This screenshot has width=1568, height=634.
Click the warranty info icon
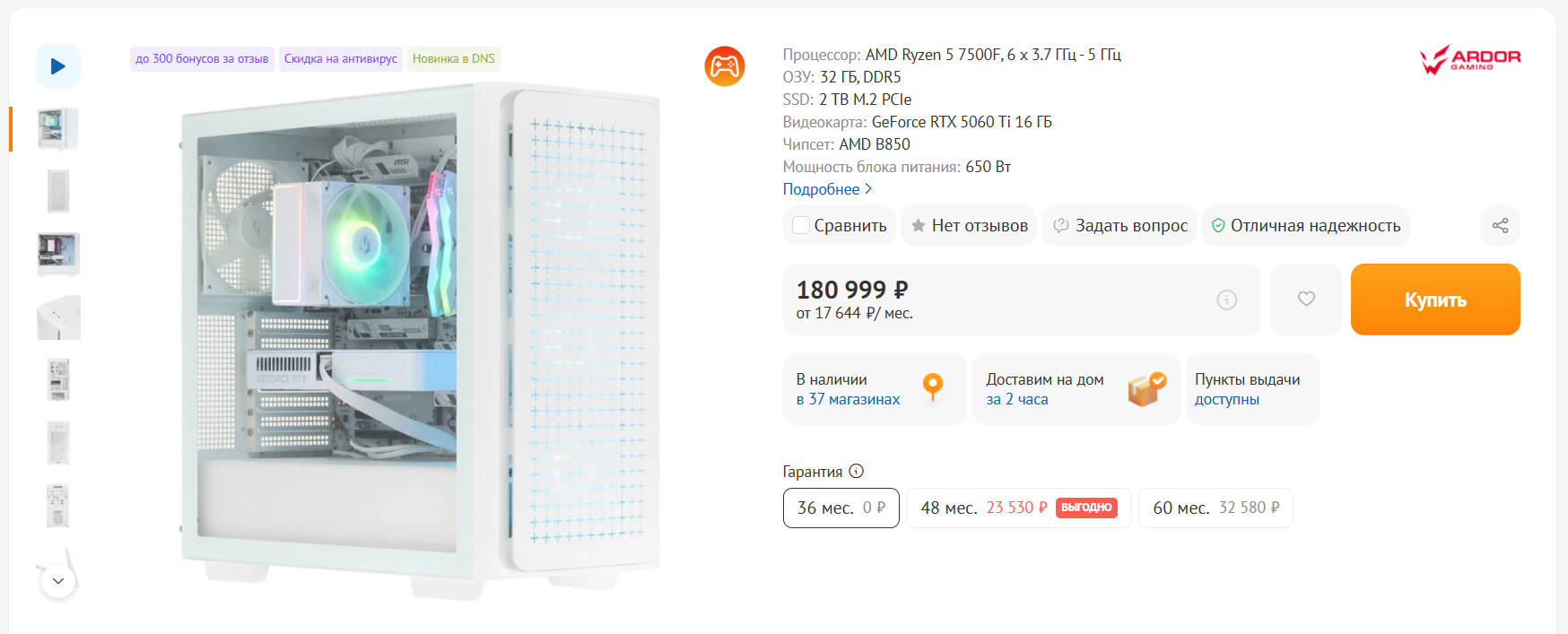pyautogui.click(x=857, y=472)
